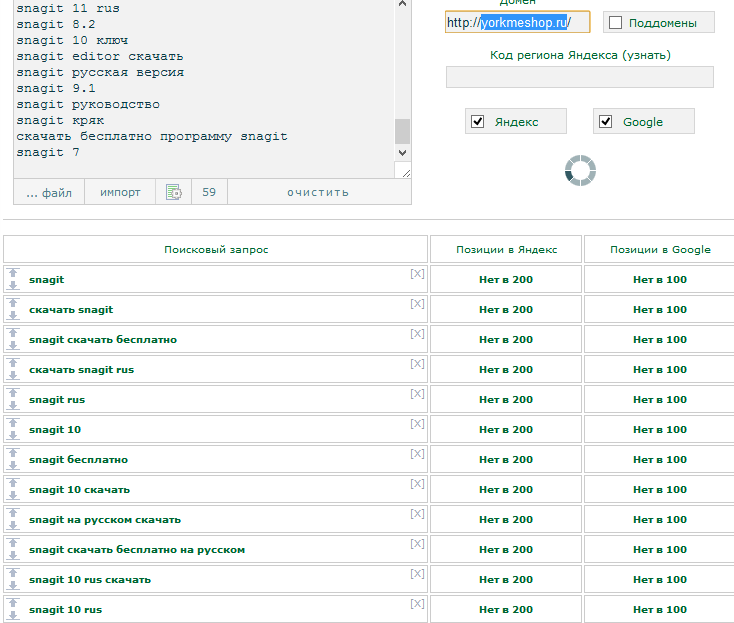Click the Yandex position cell for 'snagit'

pos(506,279)
